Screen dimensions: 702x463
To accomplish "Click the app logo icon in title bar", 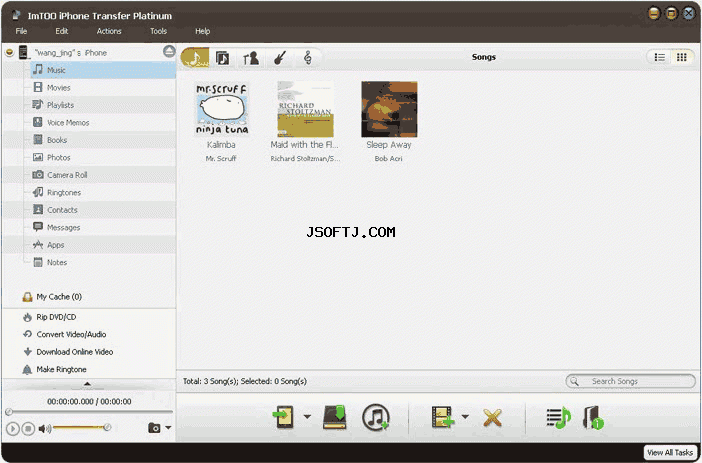I will 16,15.
